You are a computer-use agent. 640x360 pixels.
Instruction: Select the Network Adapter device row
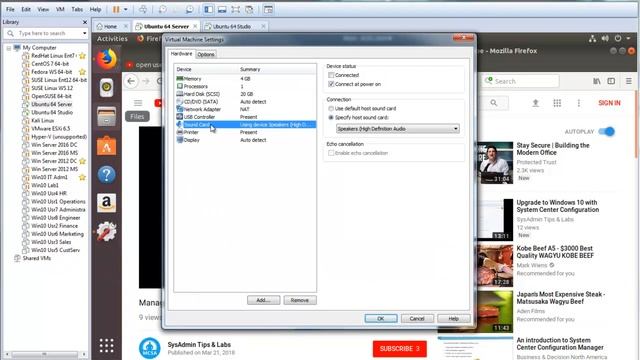click(x=246, y=109)
